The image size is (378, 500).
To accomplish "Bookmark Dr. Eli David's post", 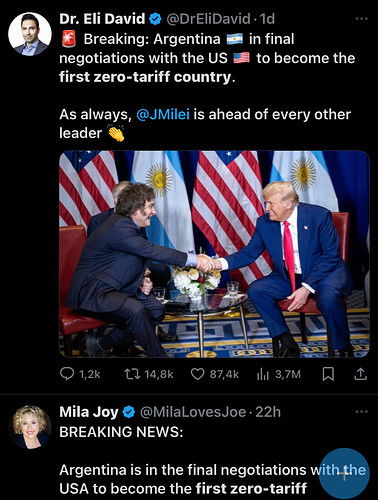I will pyautogui.click(x=328, y=374).
